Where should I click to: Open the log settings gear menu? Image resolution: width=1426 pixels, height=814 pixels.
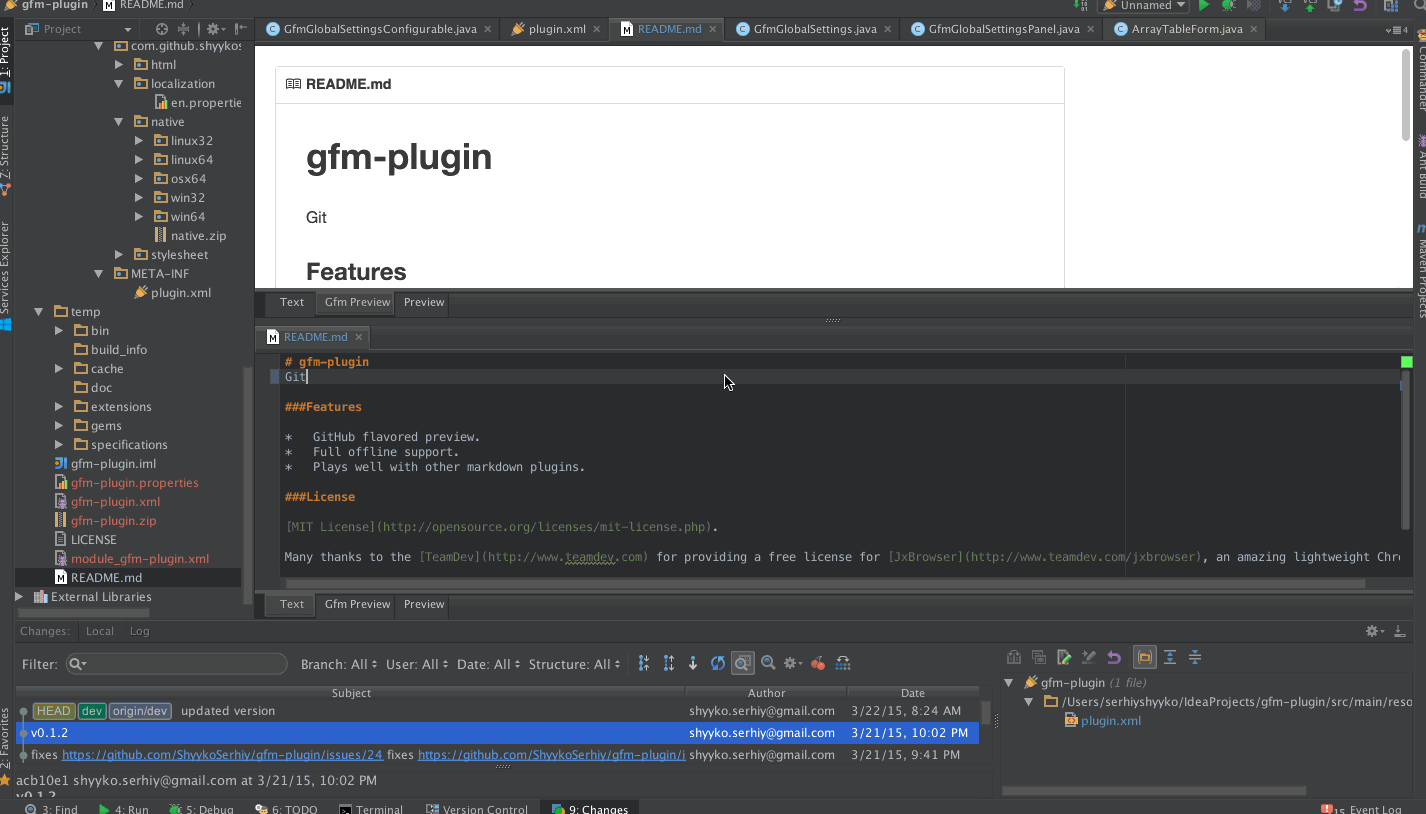click(792, 663)
